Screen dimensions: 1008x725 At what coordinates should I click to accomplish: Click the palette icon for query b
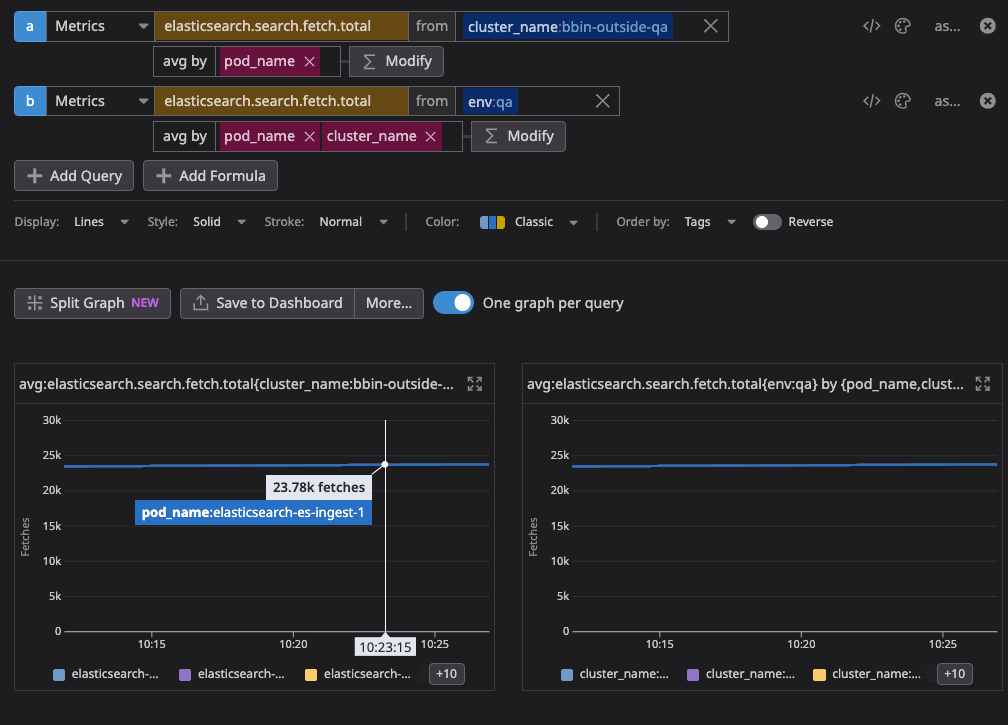click(902, 101)
